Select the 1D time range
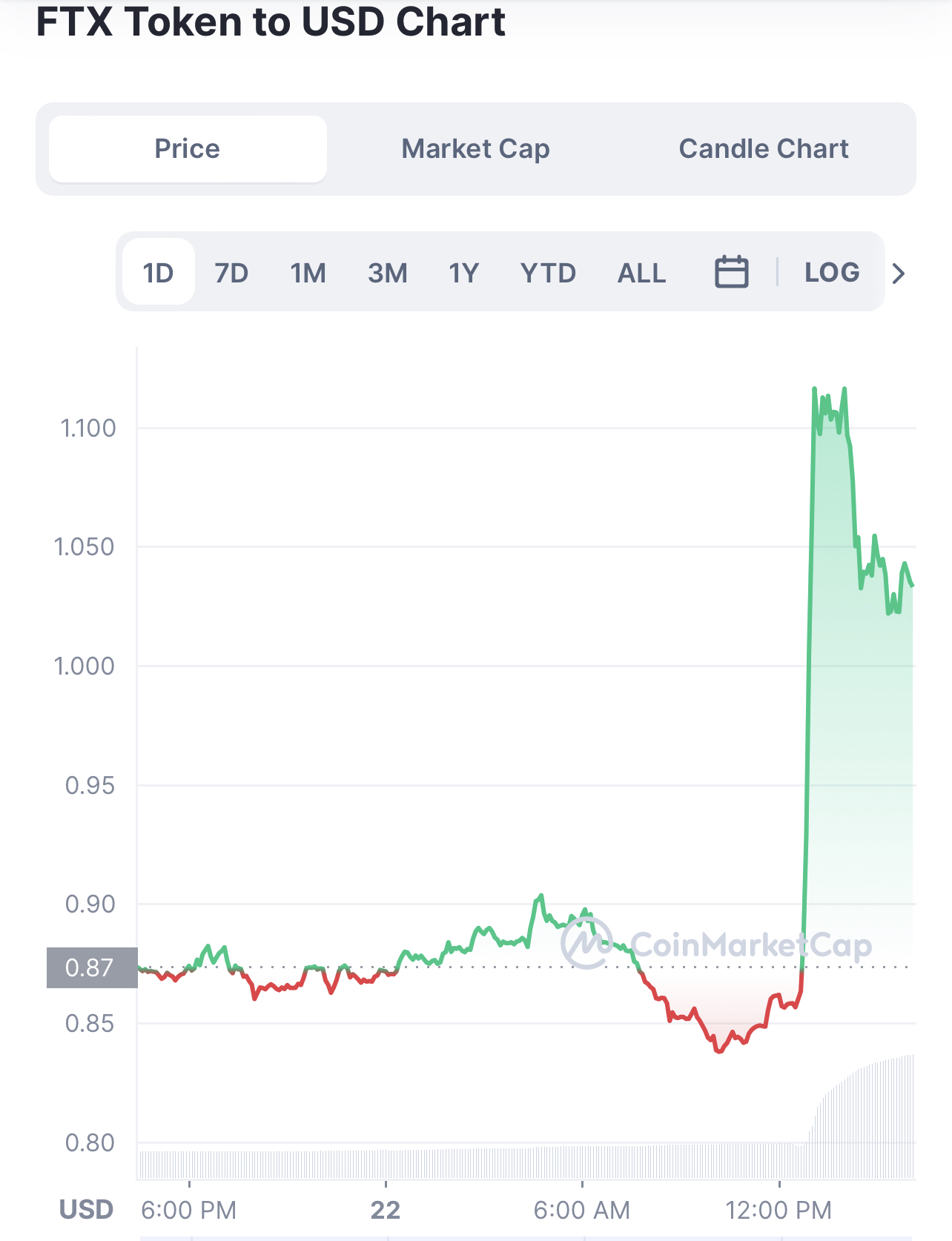 (158, 273)
